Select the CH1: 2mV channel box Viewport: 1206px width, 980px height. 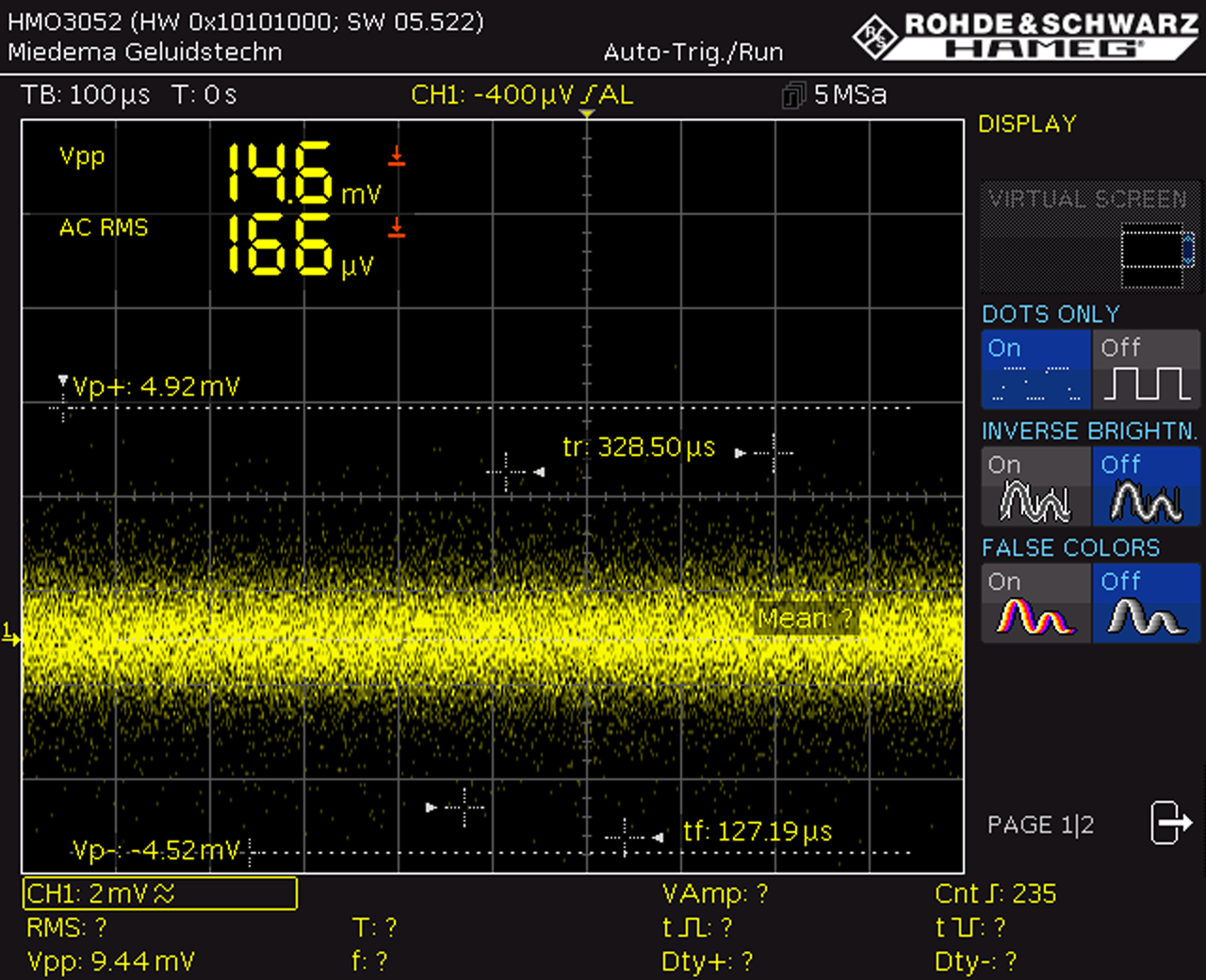click(x=159, y=893)
